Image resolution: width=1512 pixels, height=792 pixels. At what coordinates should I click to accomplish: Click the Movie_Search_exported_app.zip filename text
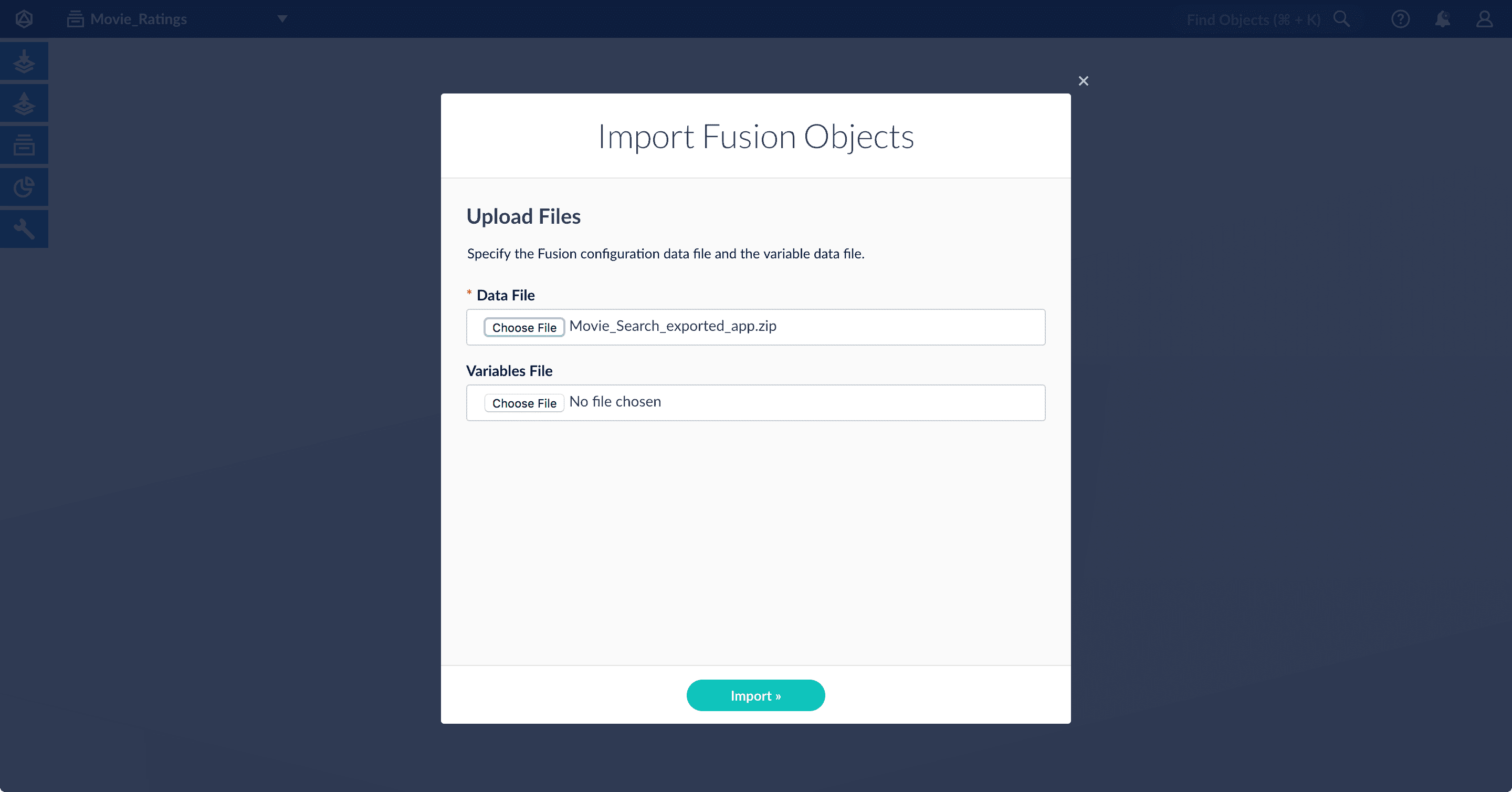pos(673,326)
